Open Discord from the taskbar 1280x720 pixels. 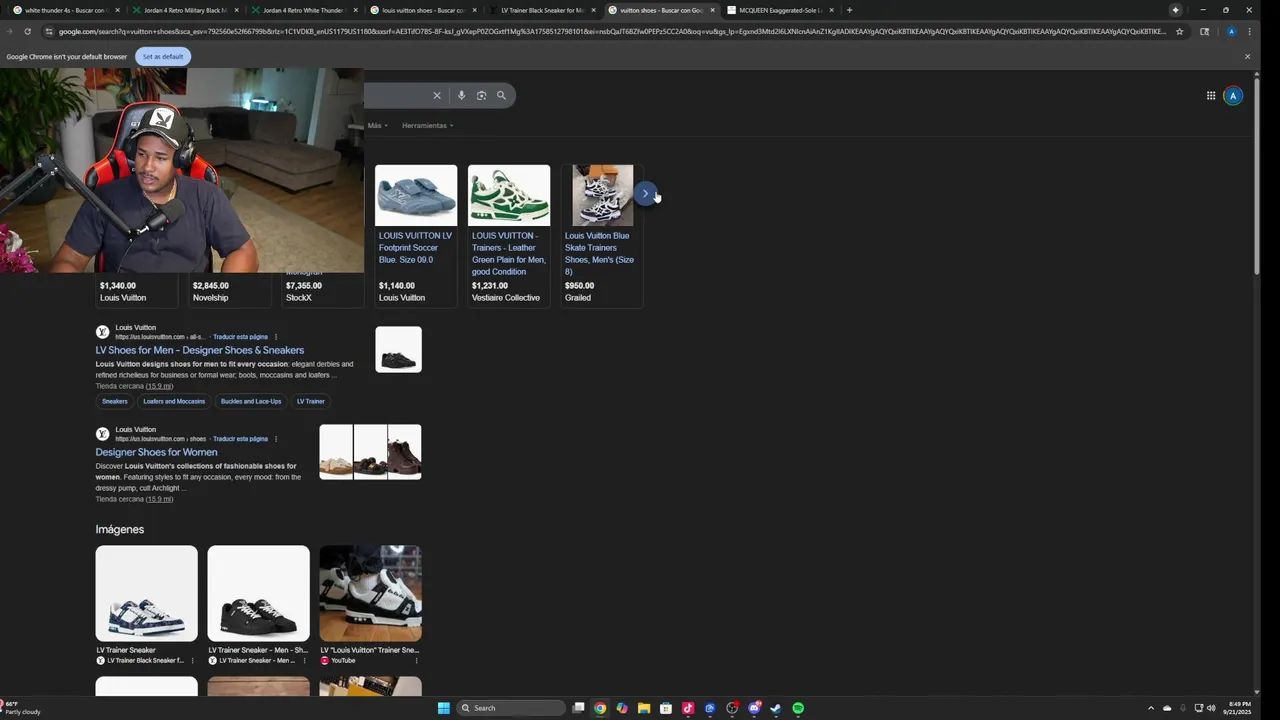pyautogui.click(x=754, y=708)
